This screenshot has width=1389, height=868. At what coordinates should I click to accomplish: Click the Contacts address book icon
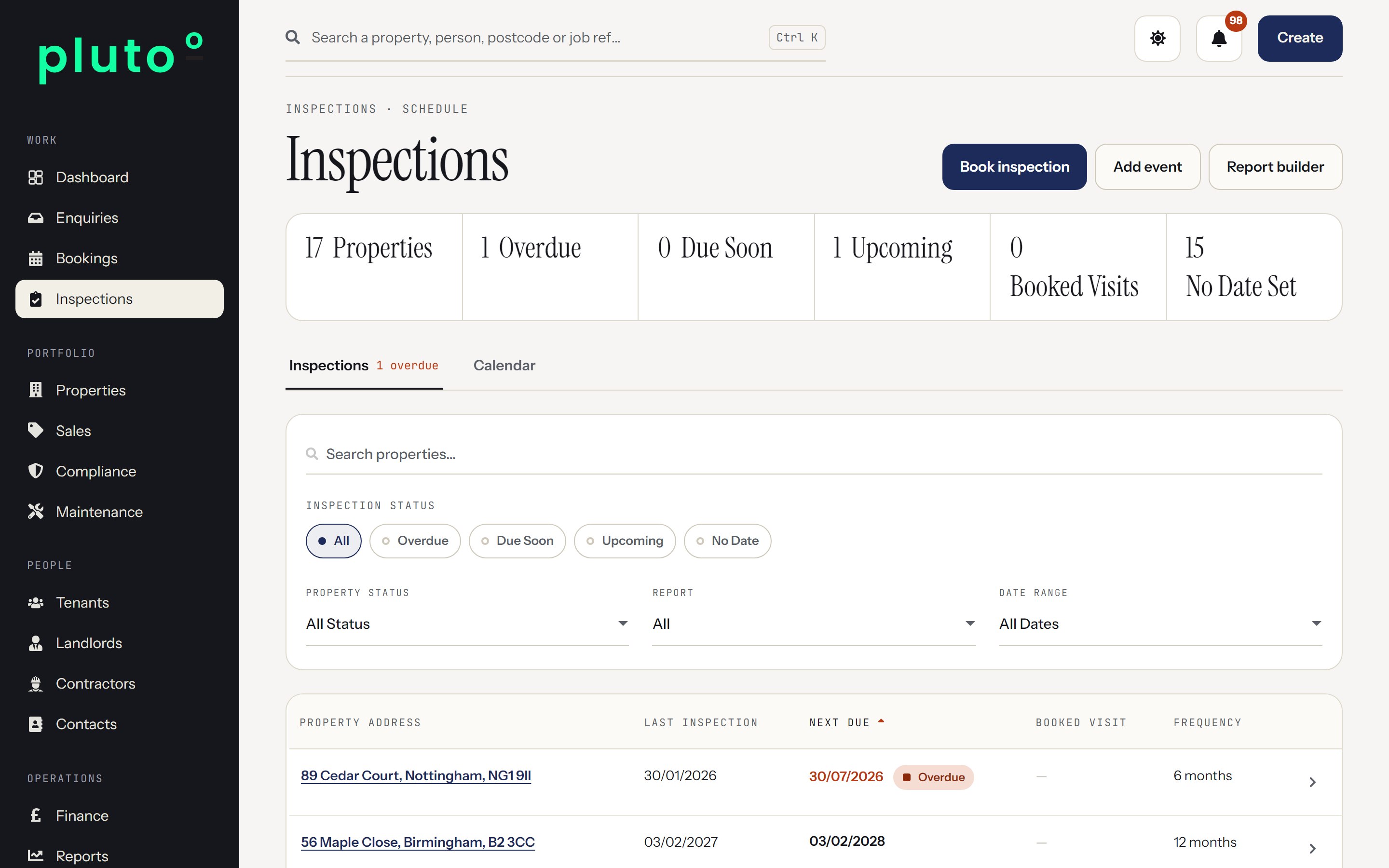(36, 724)
